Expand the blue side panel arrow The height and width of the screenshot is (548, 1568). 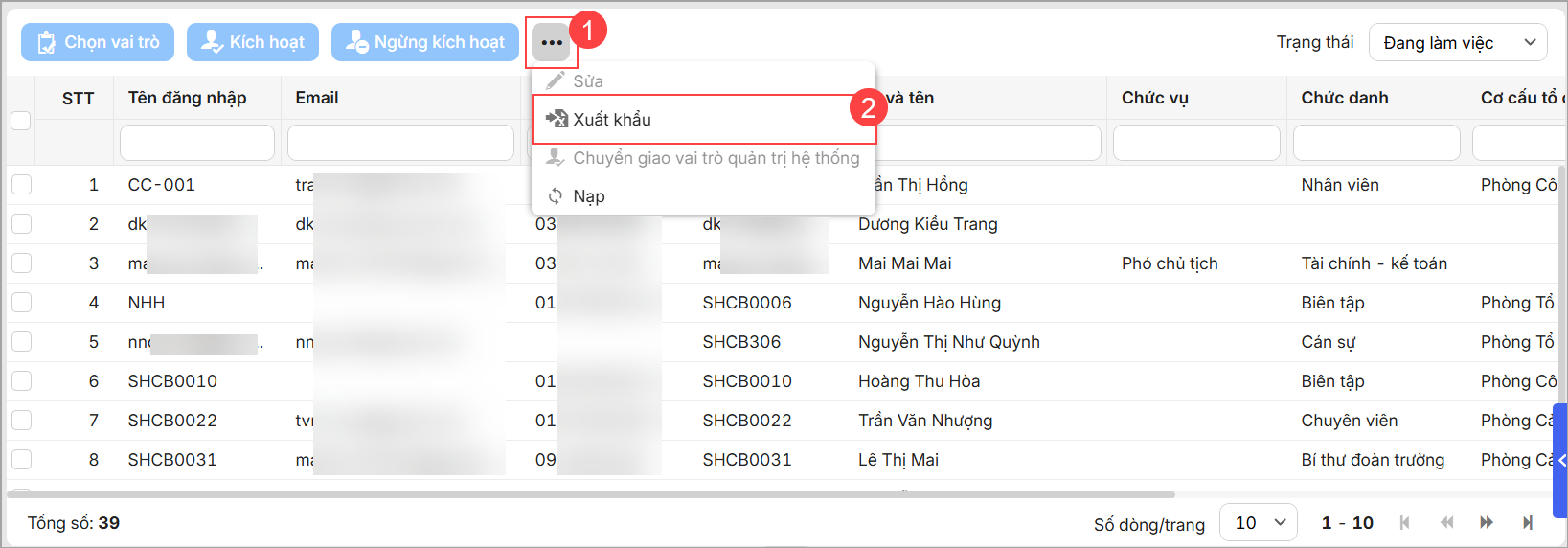(x=1560, y=461)
